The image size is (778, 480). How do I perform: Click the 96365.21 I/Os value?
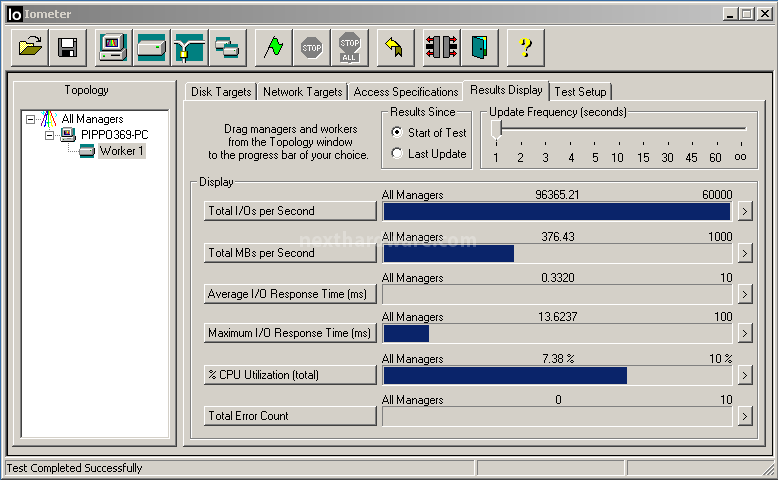click(x=557, y=195)
